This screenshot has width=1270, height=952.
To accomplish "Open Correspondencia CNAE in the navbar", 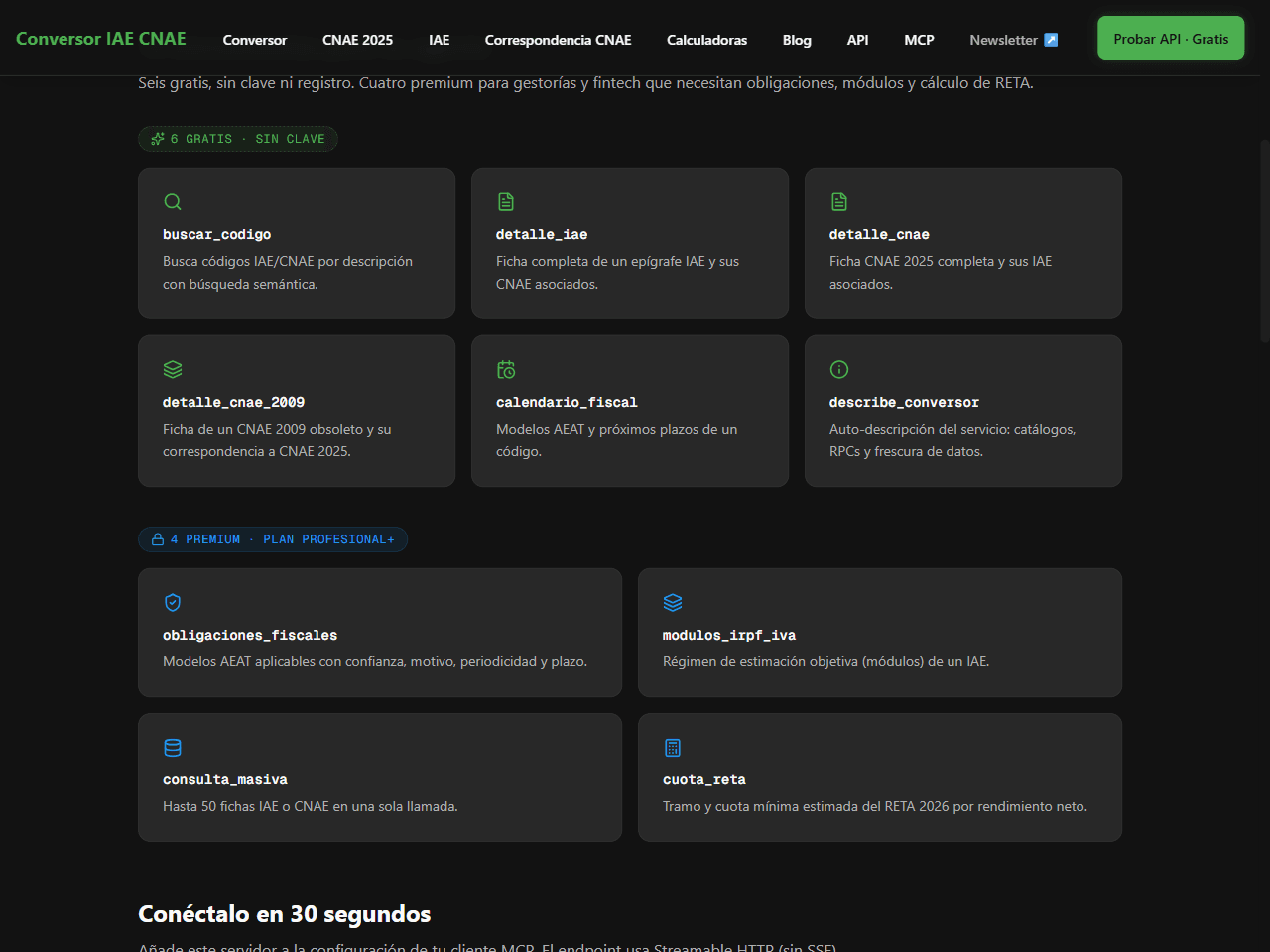I will click(x=558, y=40).
